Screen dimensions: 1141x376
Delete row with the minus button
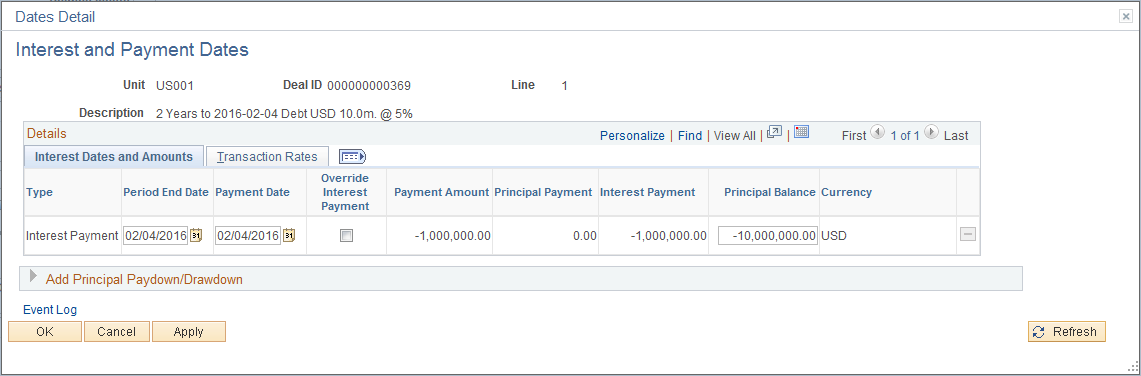click(968, 235)
